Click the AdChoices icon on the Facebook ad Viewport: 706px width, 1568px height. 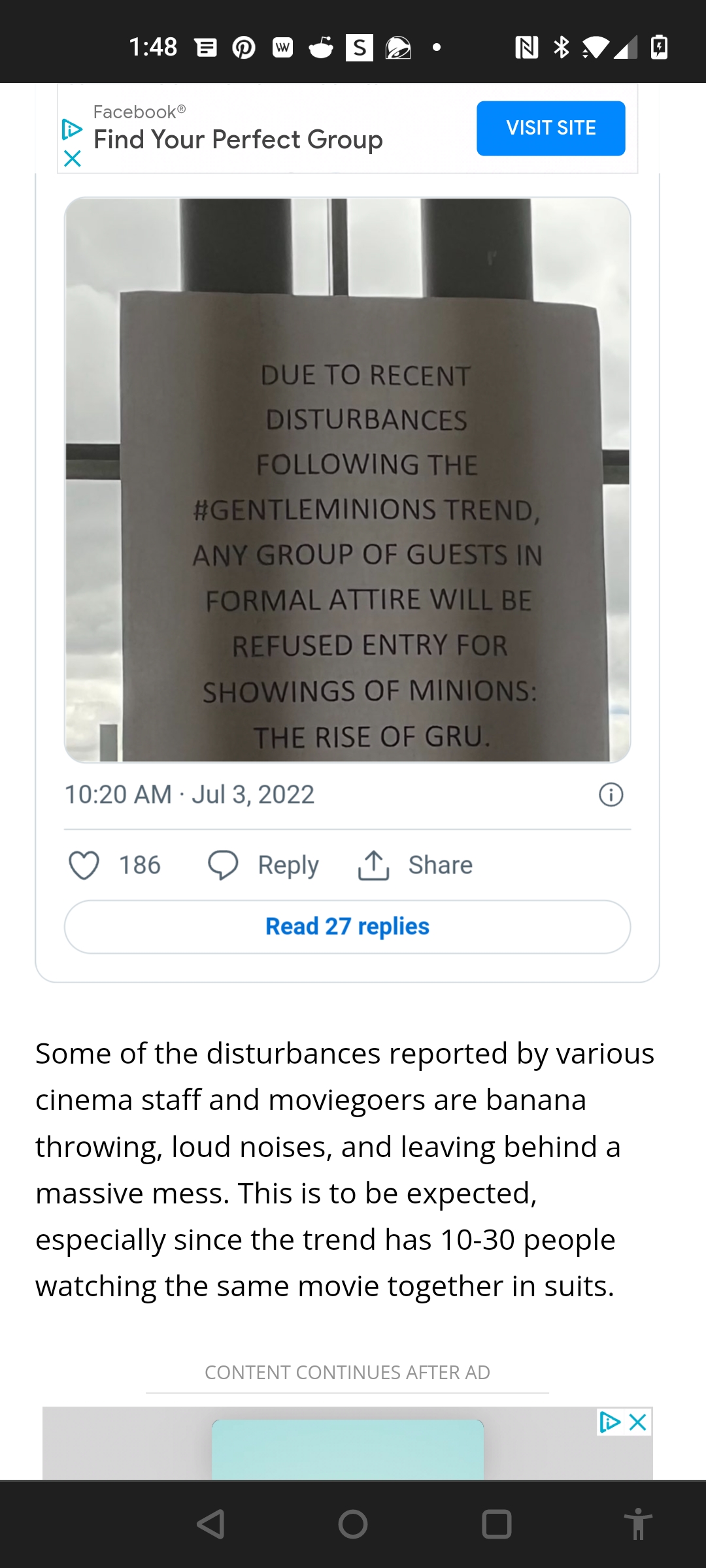pos(71,130)
